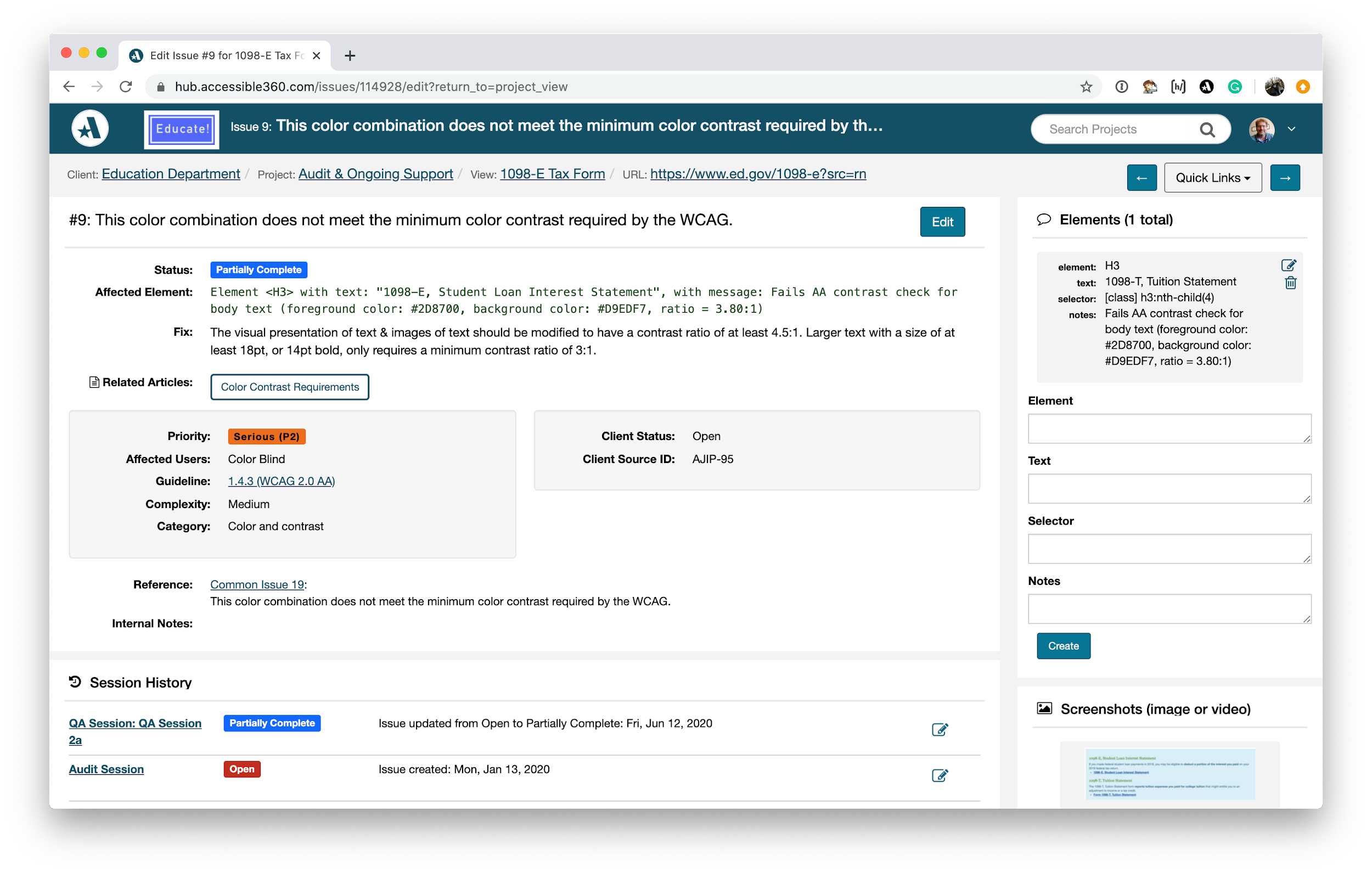Viewport: 1372px width, 874px height.
Task: Click edit icon for the QA Session 2a row
Action: (x=939, y=729)
